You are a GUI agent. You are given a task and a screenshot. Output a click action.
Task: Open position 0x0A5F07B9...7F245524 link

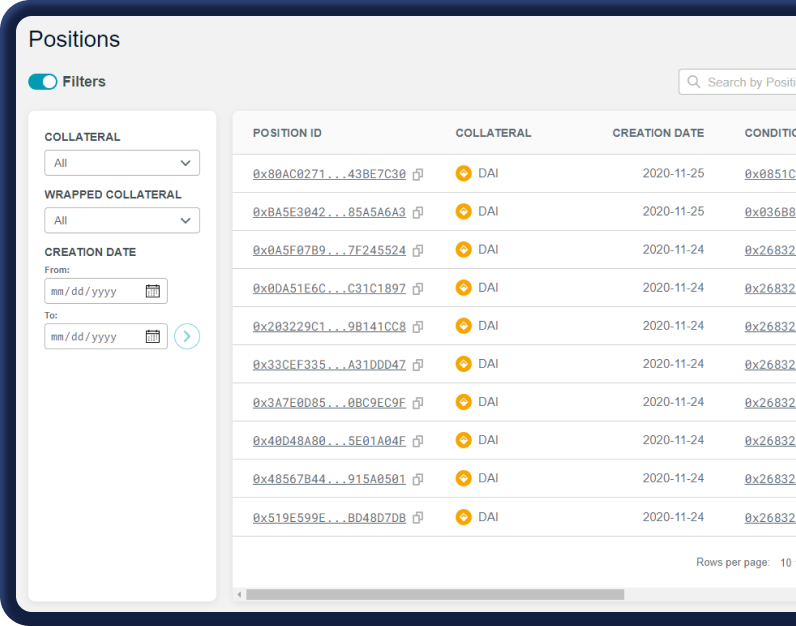point(329,250)
